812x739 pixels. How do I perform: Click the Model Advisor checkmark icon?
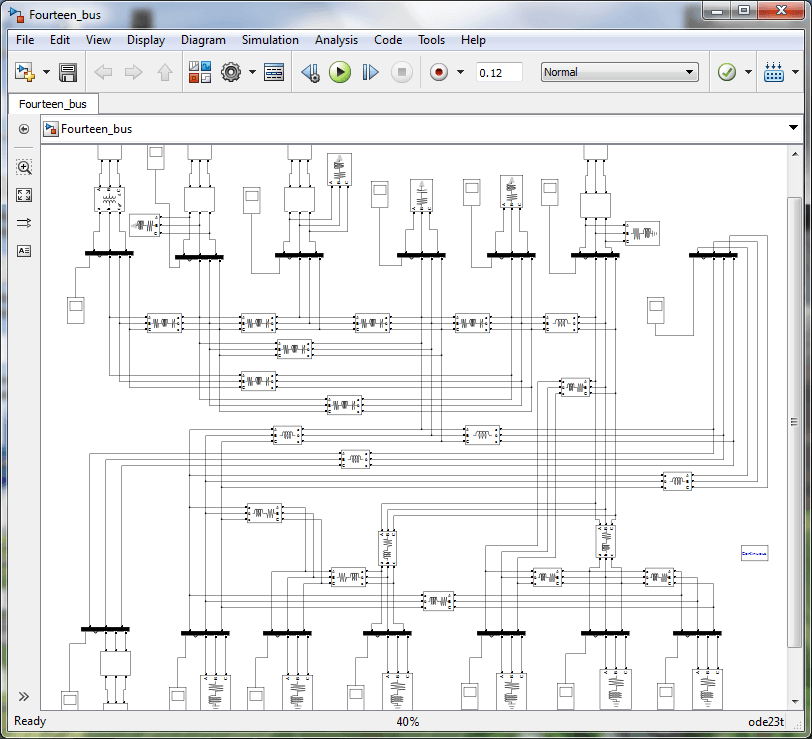click(x=727, y=72)
